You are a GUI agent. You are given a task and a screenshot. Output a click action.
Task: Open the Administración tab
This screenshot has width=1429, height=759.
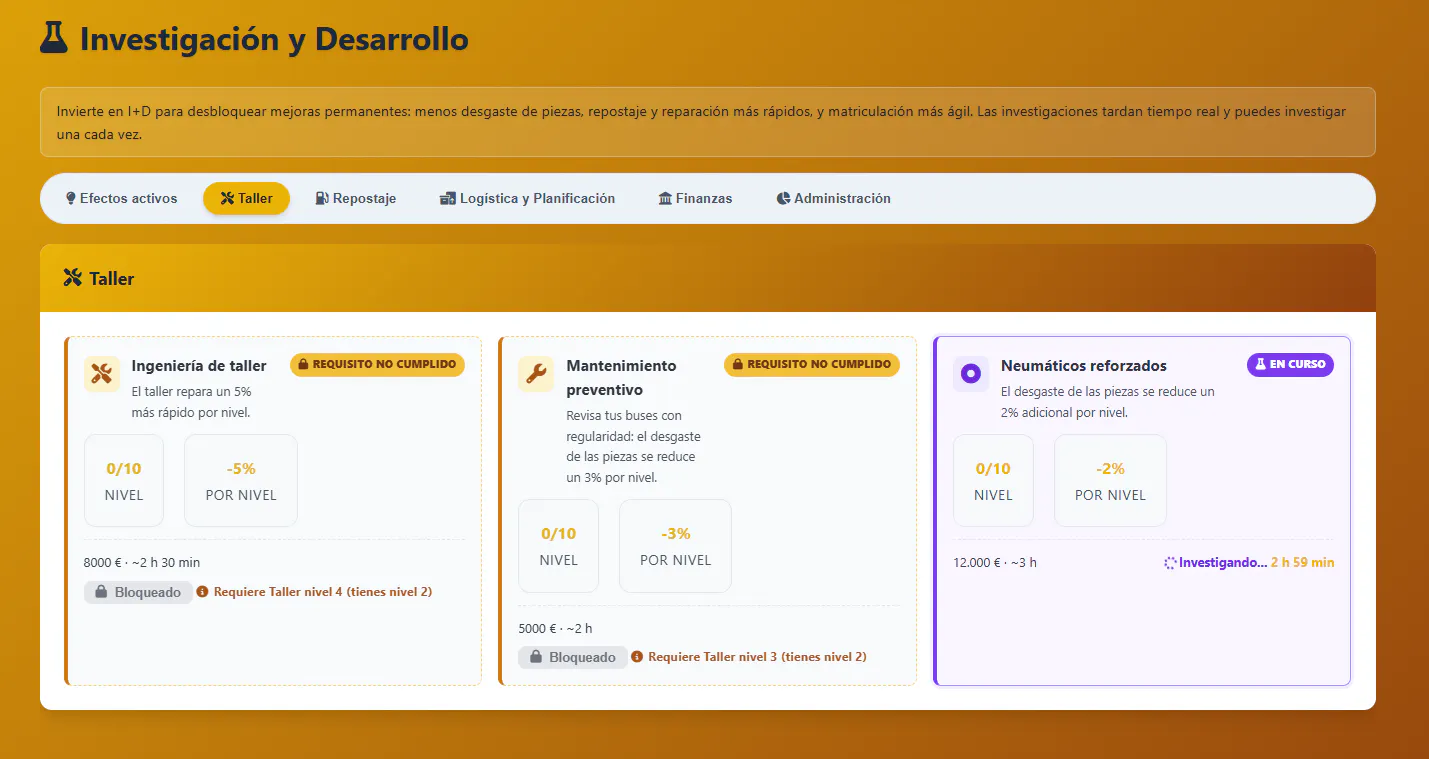pyautogui.click(x=833, y=198)
